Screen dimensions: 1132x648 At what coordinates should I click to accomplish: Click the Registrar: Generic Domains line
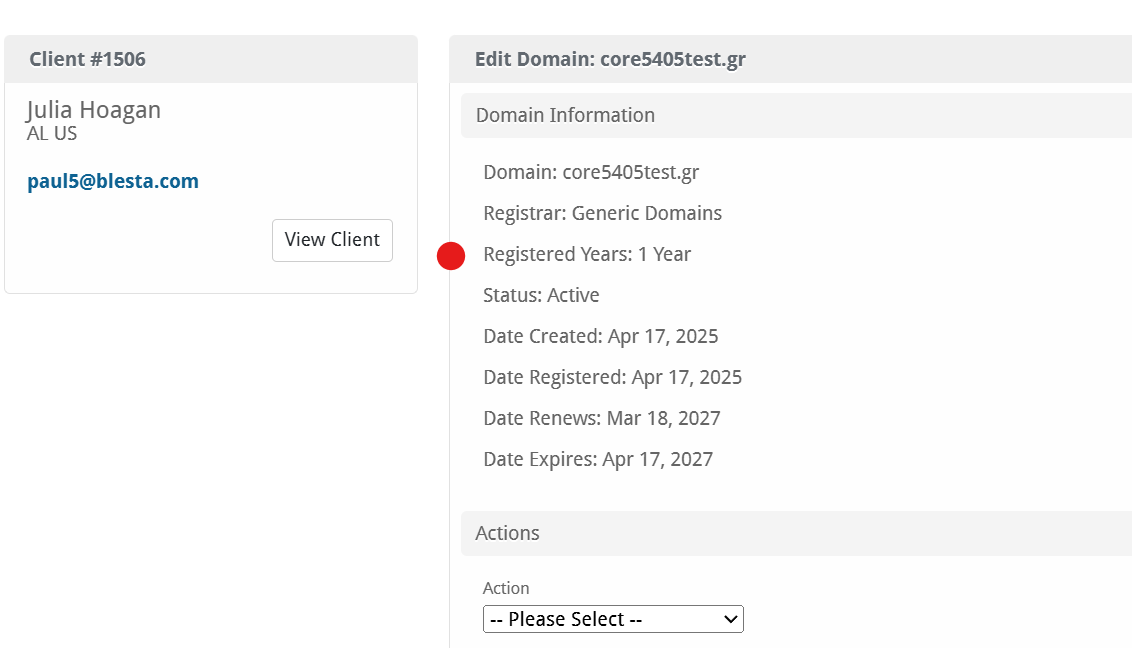click(x=602, y=213)
